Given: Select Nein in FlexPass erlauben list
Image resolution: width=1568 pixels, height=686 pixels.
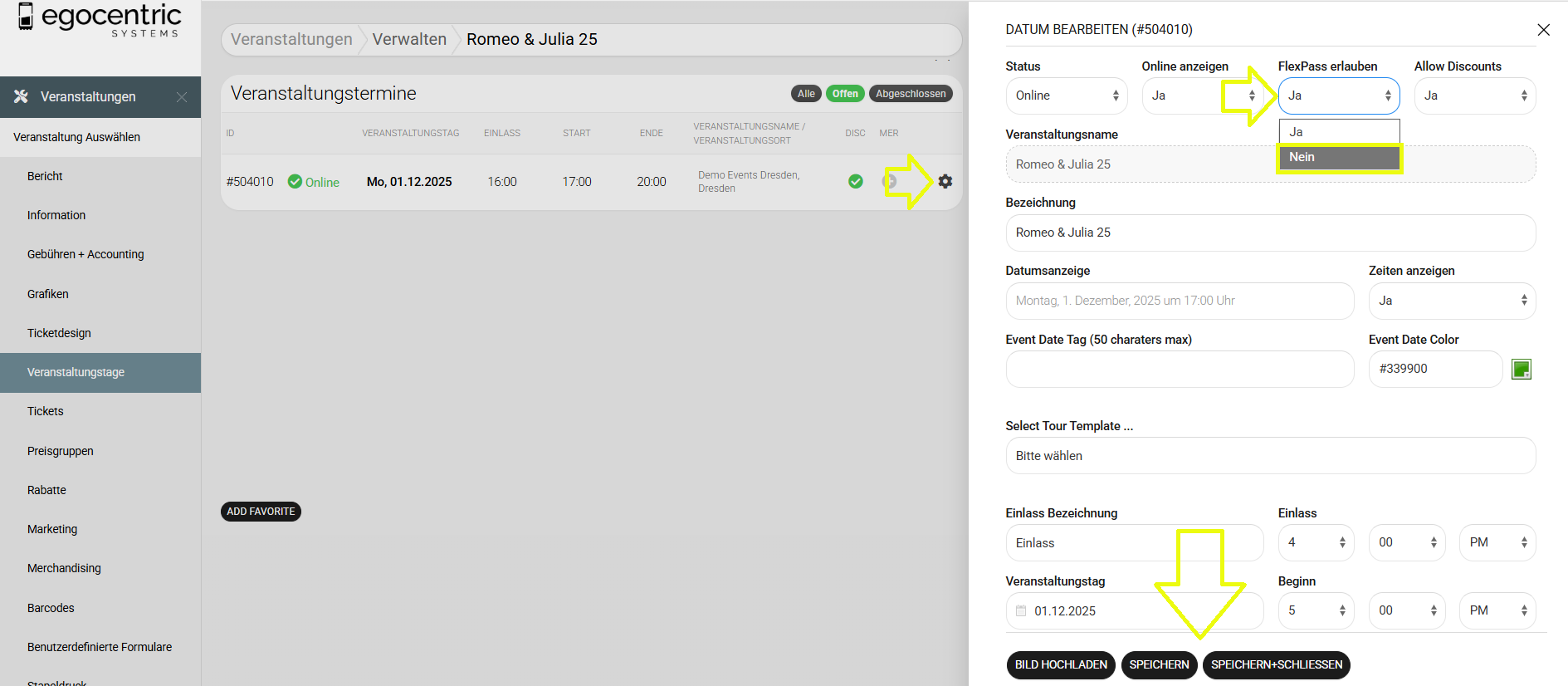Looking at the screenshot, I should point(1338,157).
